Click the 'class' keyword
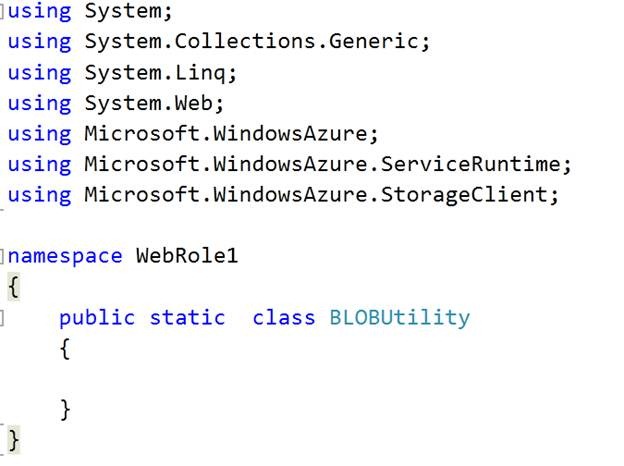This screenshot has width=624, height=466. [x=284, y=318]
